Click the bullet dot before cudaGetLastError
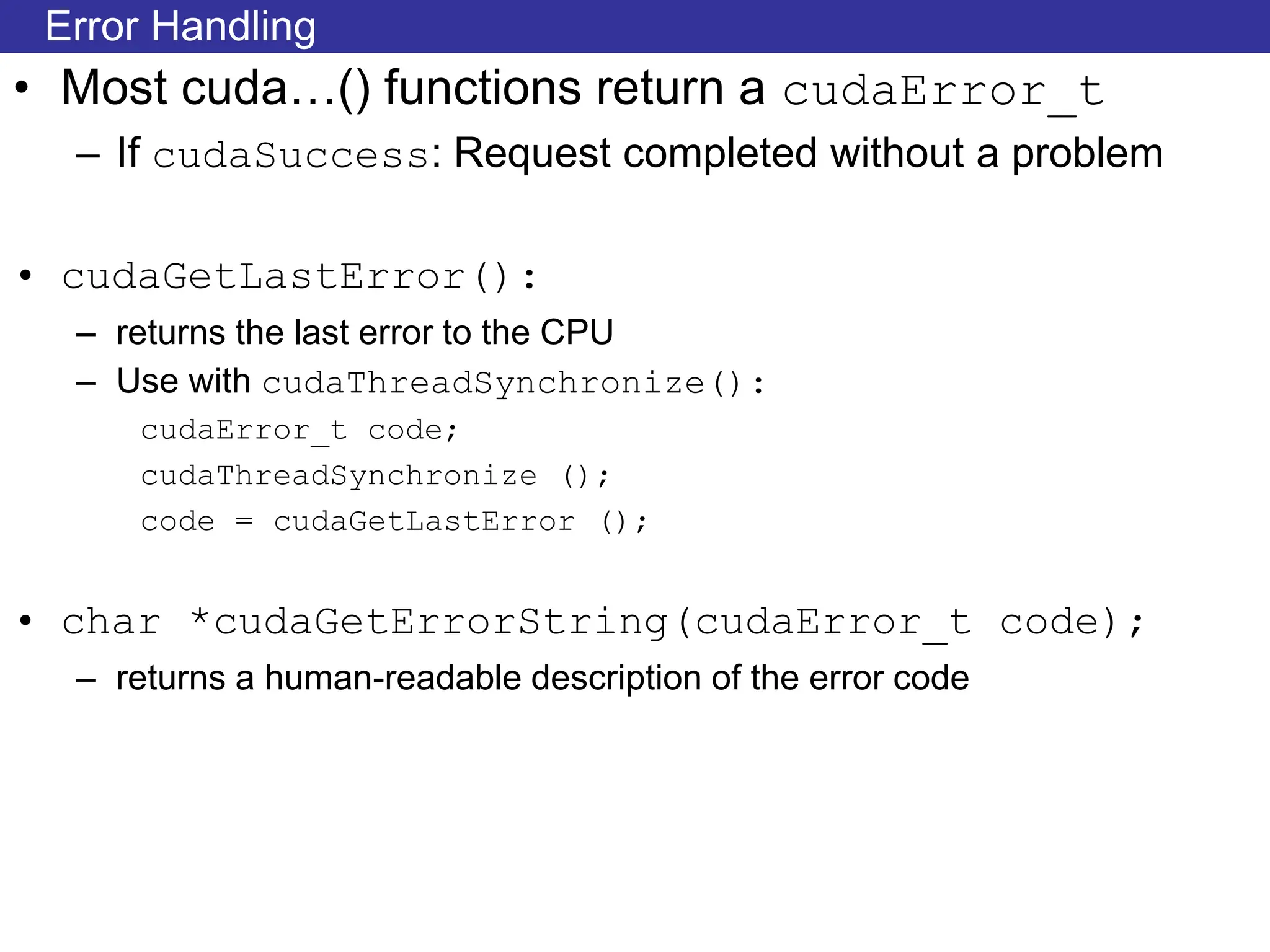The width and height of the screenshot is (1270, 952). click(x=25, y=275)
